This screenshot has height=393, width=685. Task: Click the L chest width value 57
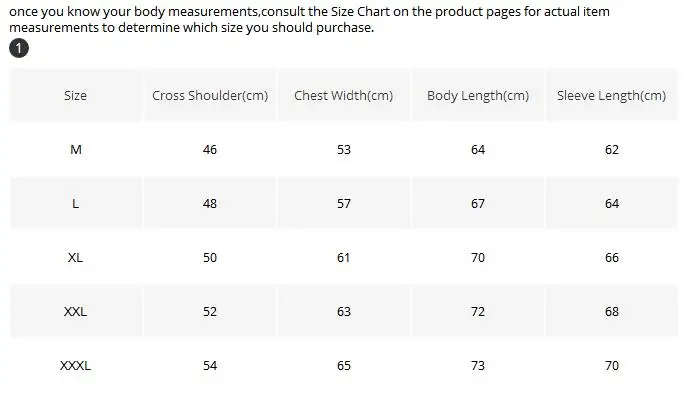coord(344,203)
